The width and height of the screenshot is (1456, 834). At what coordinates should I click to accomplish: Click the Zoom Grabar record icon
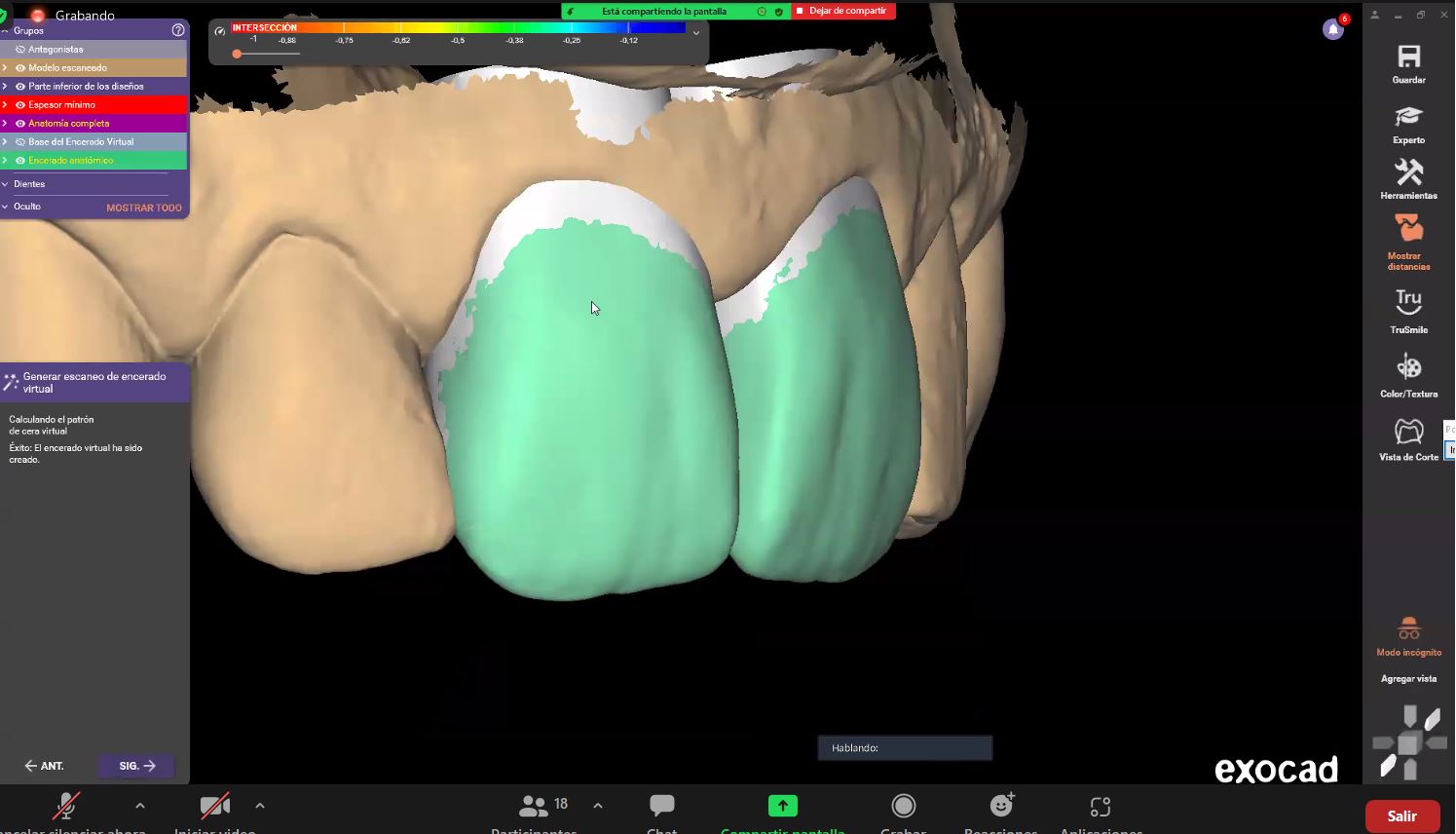[903, 806]
